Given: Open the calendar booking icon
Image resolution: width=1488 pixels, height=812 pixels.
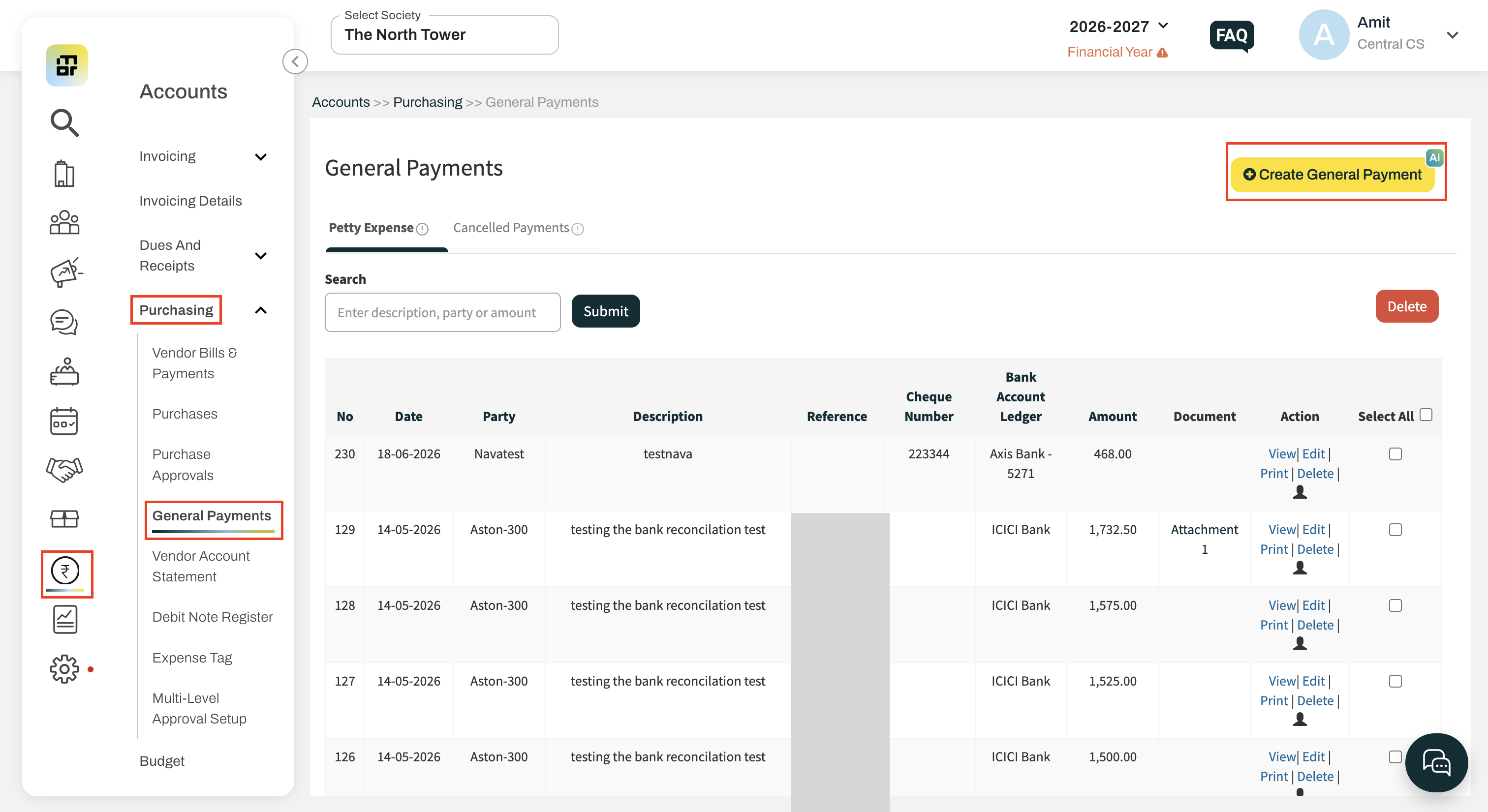Looking at the screenshot, I should 64,421.
